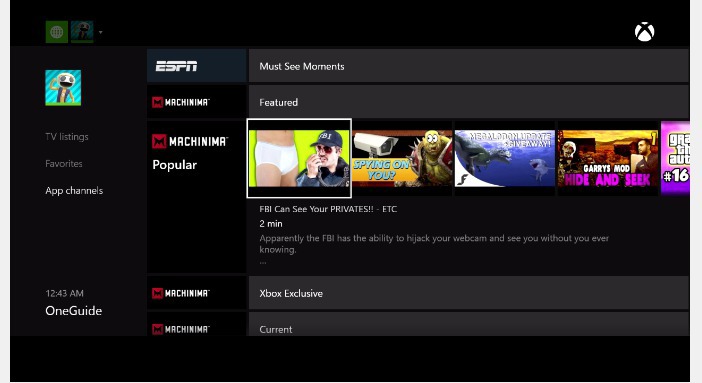This screenshot has width=702, height=383.
Task: Expand the Xbox Exclusive row
Action: [x=468, y=293]
